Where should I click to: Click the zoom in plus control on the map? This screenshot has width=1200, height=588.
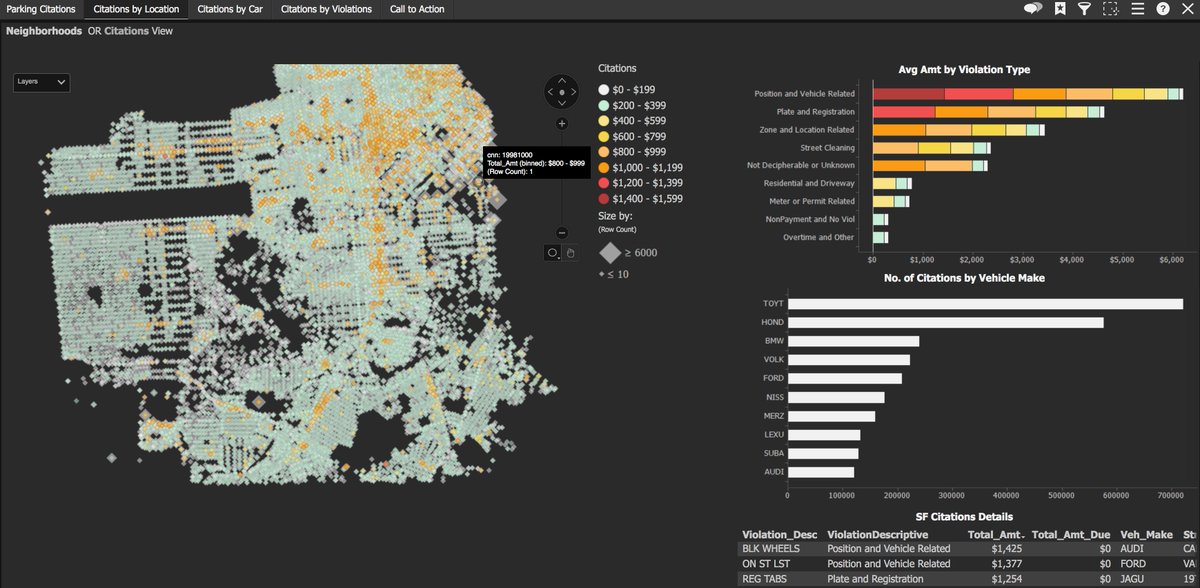[562, 124]
